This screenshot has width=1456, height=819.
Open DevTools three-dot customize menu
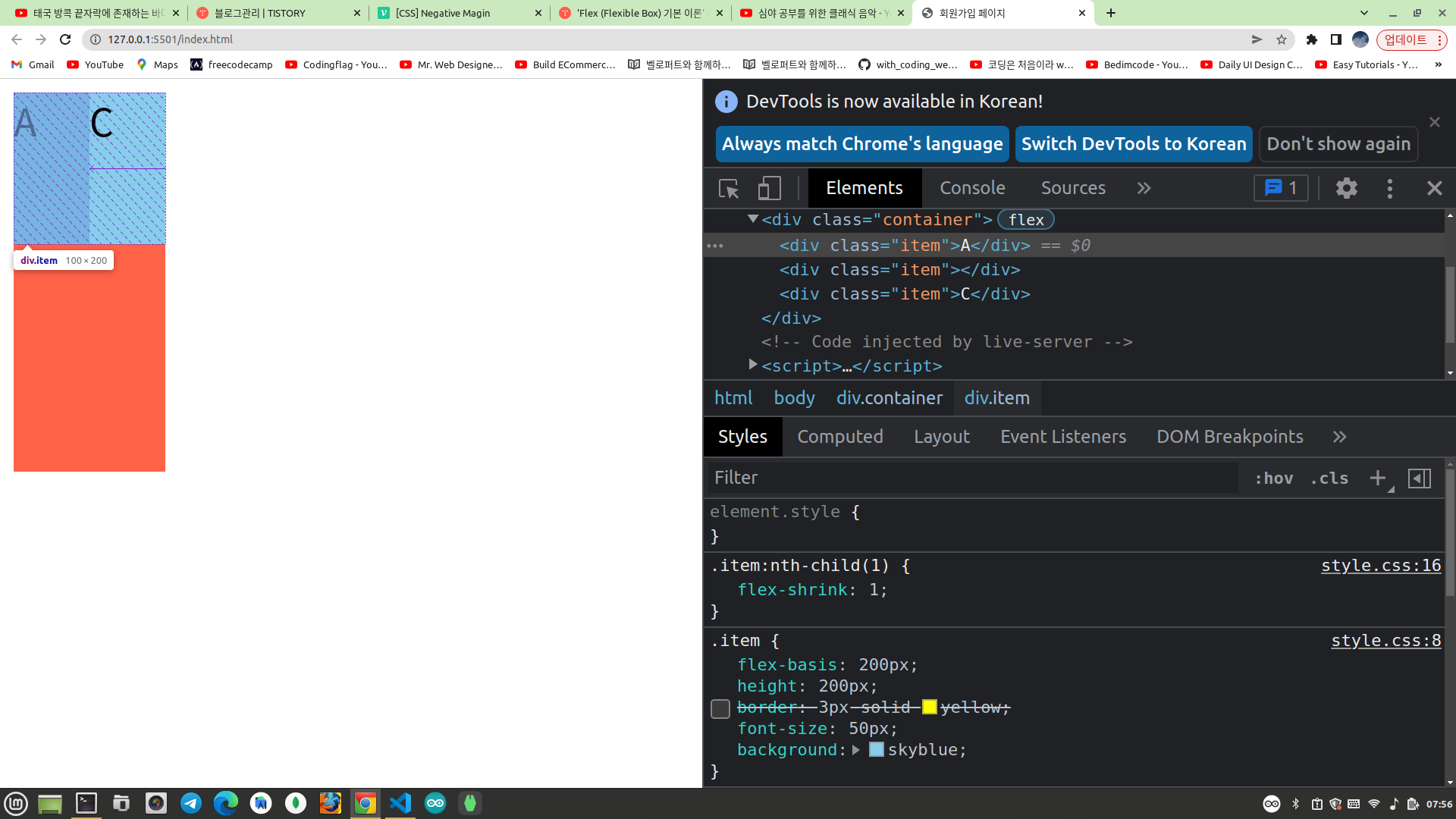(1389, 188)
